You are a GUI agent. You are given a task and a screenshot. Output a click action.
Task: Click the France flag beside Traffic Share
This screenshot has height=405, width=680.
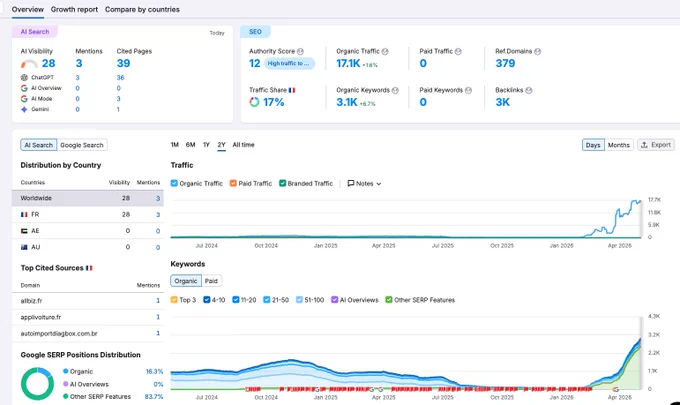click(292, 90)
